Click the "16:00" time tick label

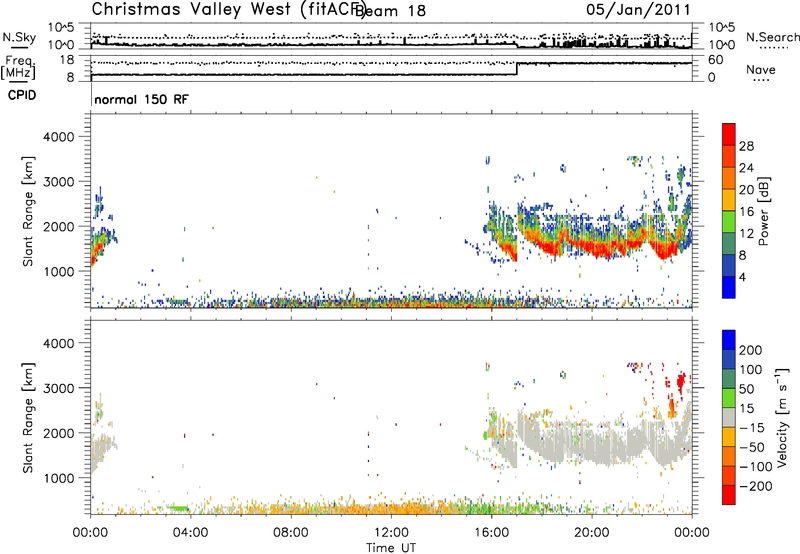pyautogui.click(x=491, y=533)
